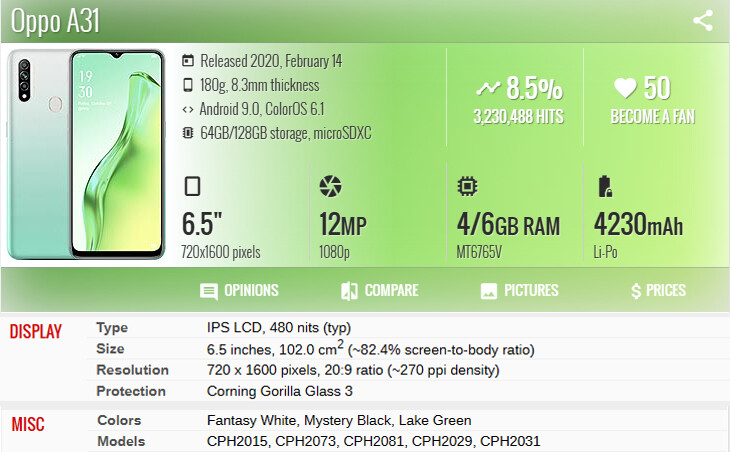Click the camera shutter icon
The width and height of the screenshot is (730, 452).
pyautogui.click(x=329, y=187)
